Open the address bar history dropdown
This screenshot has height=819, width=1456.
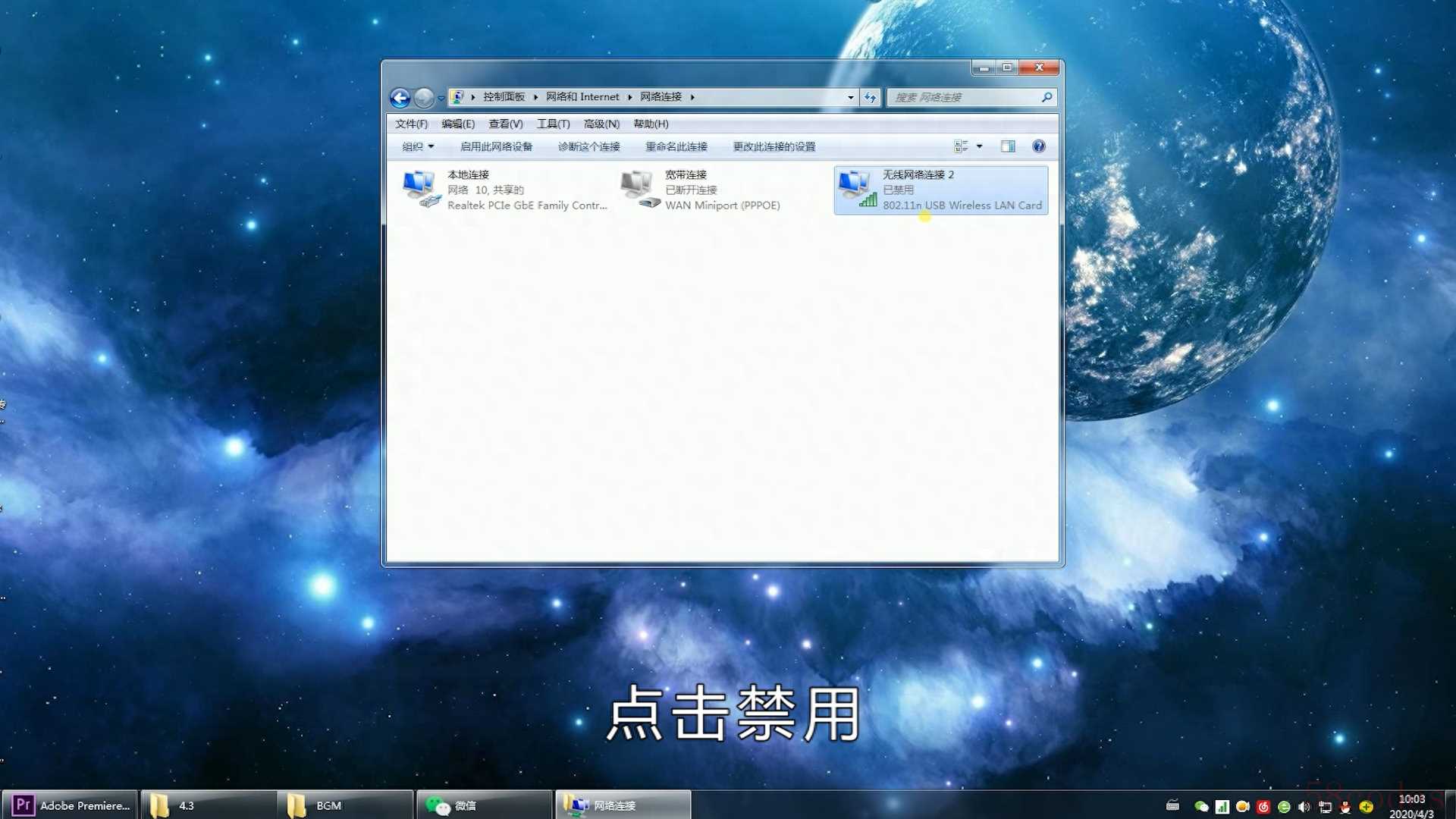pyautogui.click(x=850, y=97)
